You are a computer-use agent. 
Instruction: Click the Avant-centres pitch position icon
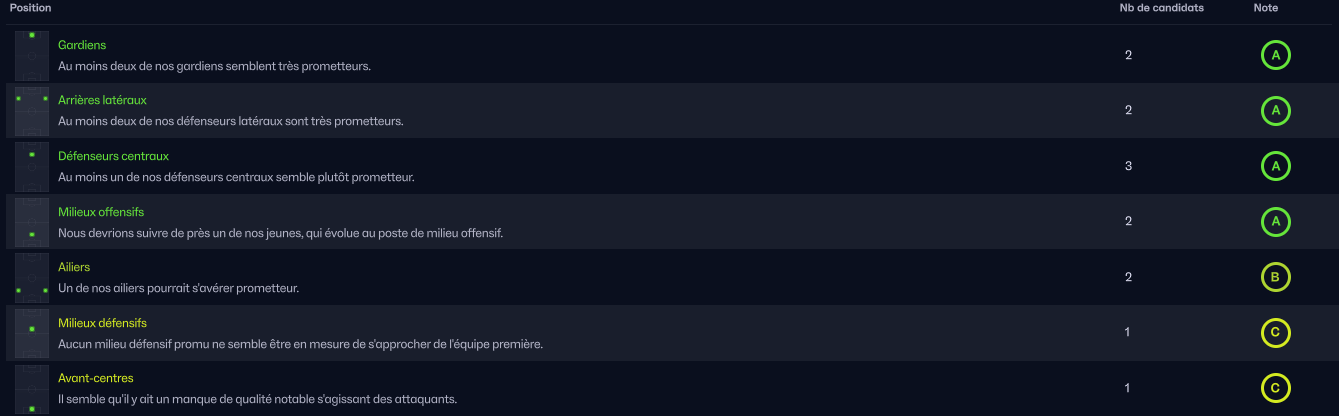pos(32,388)
